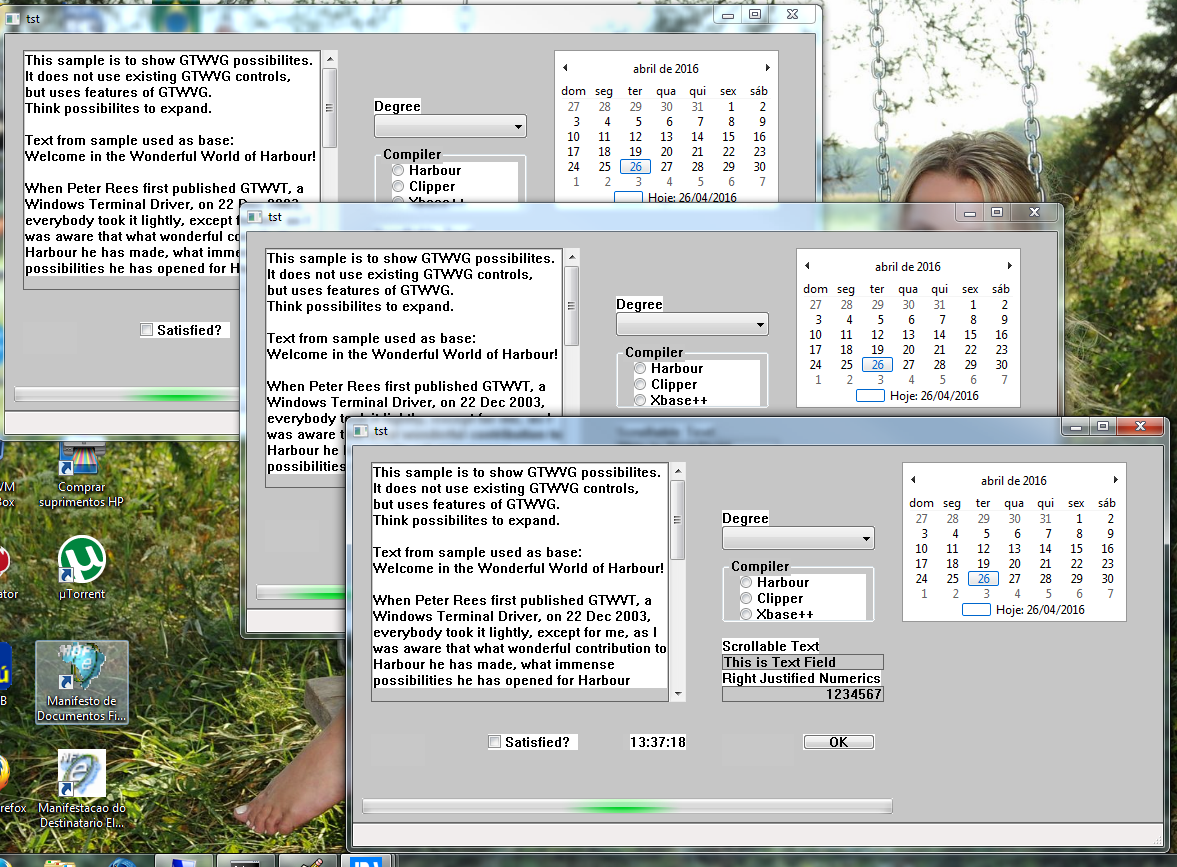Image resolution: width=1177 pixels, height=867 pixels.
Task: Select Harbour compiler radio in frontmost window
Action: [746, 582]
